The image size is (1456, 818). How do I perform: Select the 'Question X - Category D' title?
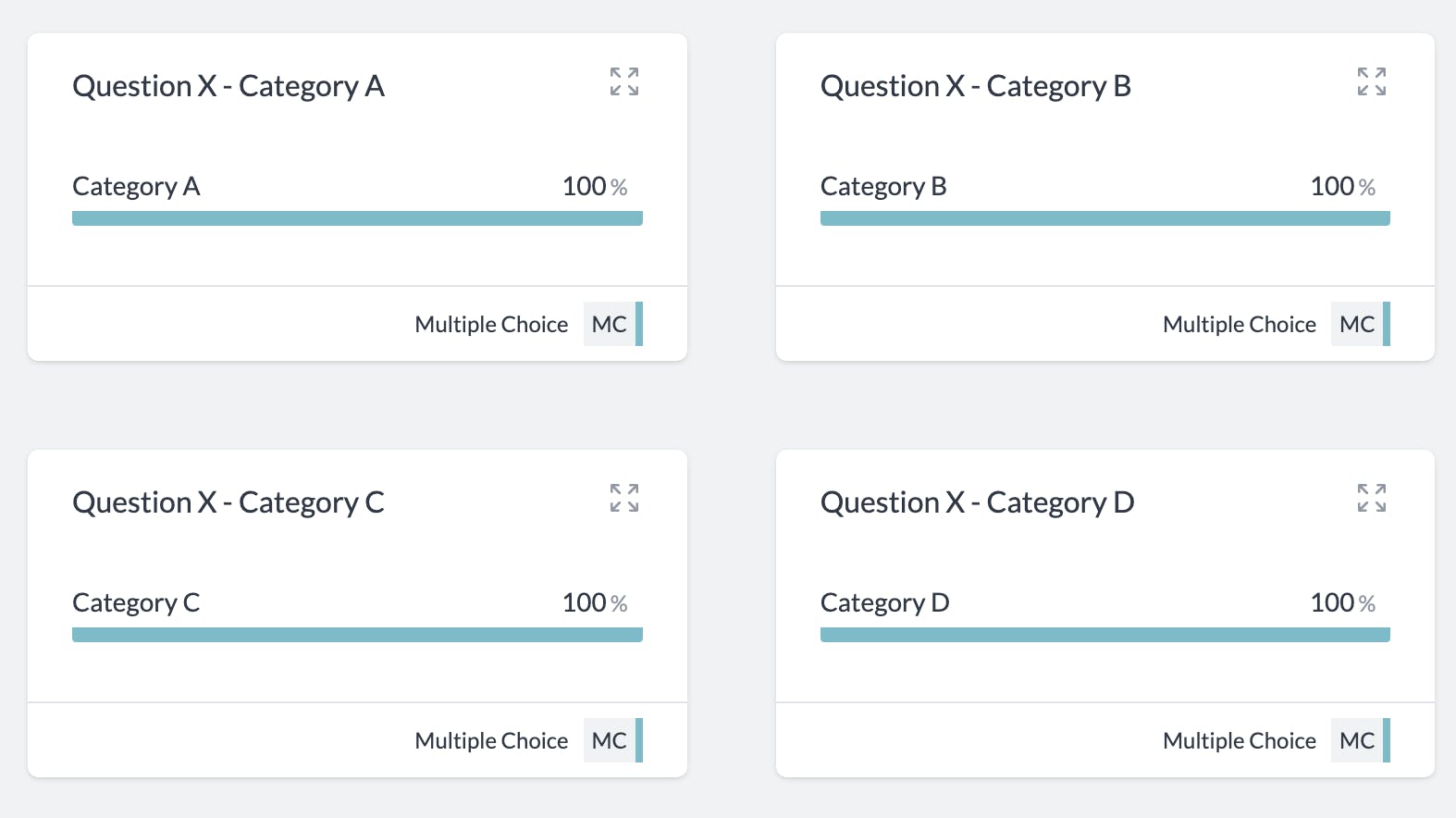977,502
